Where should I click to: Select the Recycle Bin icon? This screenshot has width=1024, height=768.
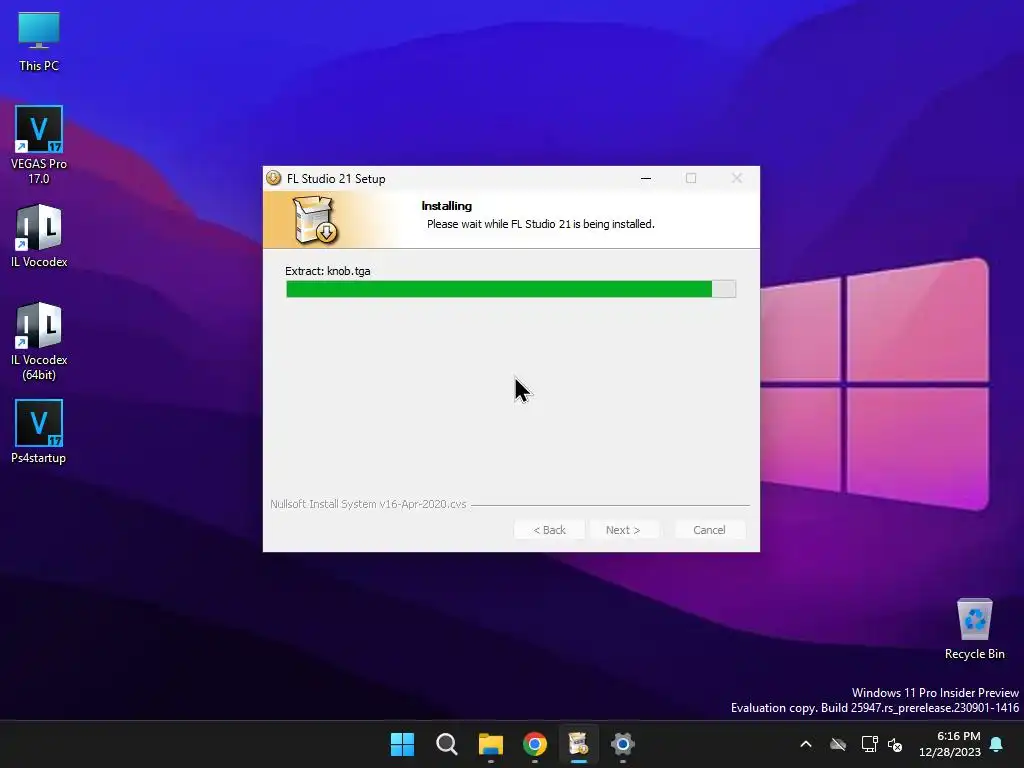click(x=974, y=629)
